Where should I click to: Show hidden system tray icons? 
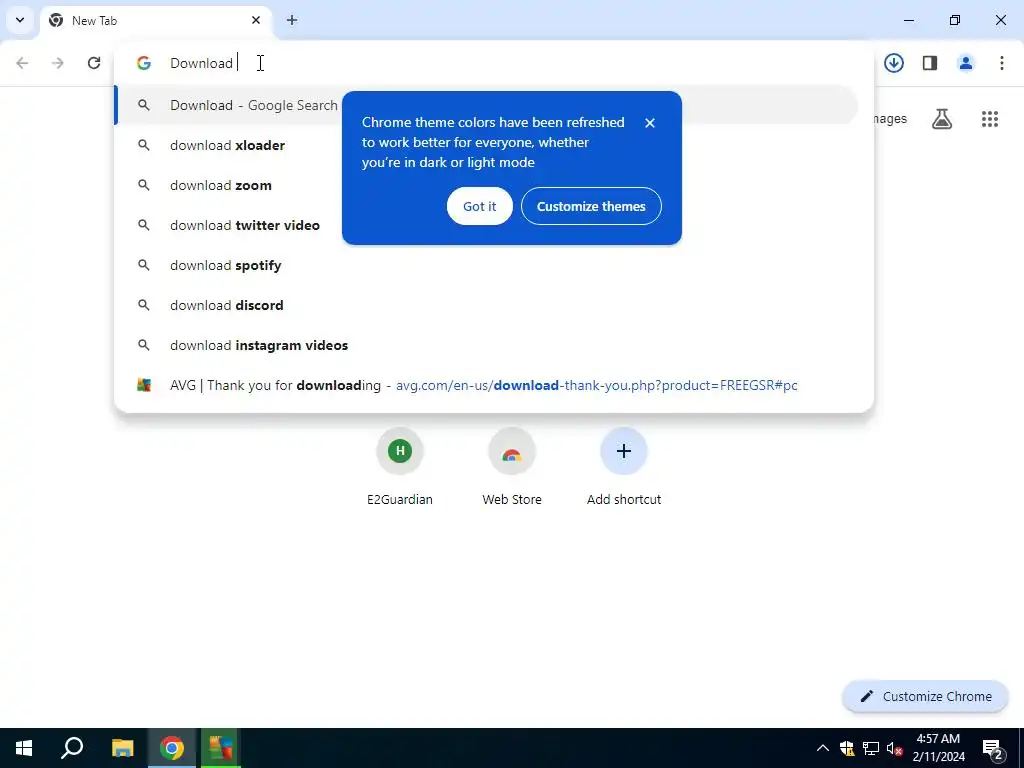(823, 748)
